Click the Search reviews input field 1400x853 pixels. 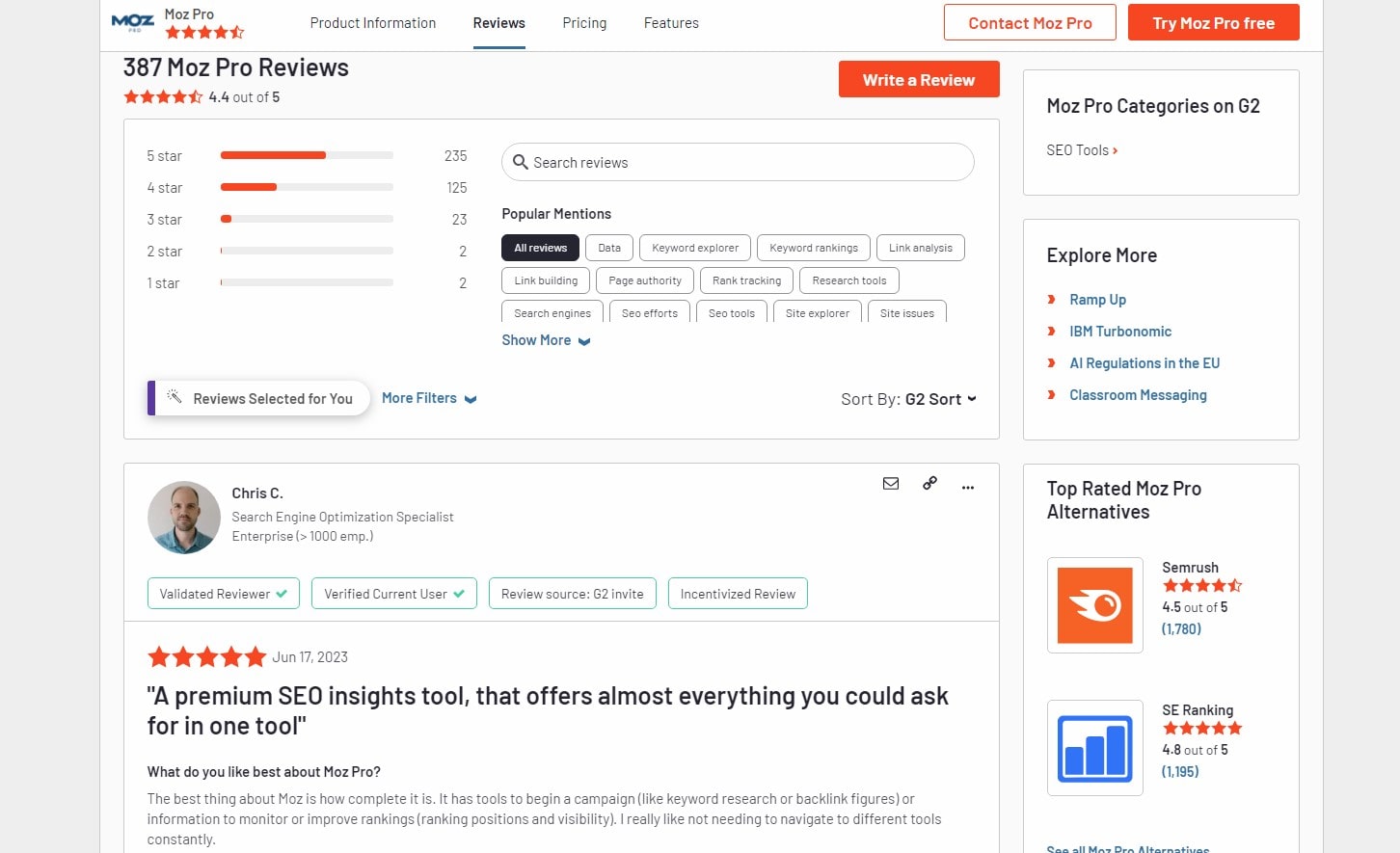pyautogui.click(x=738, y=162)
